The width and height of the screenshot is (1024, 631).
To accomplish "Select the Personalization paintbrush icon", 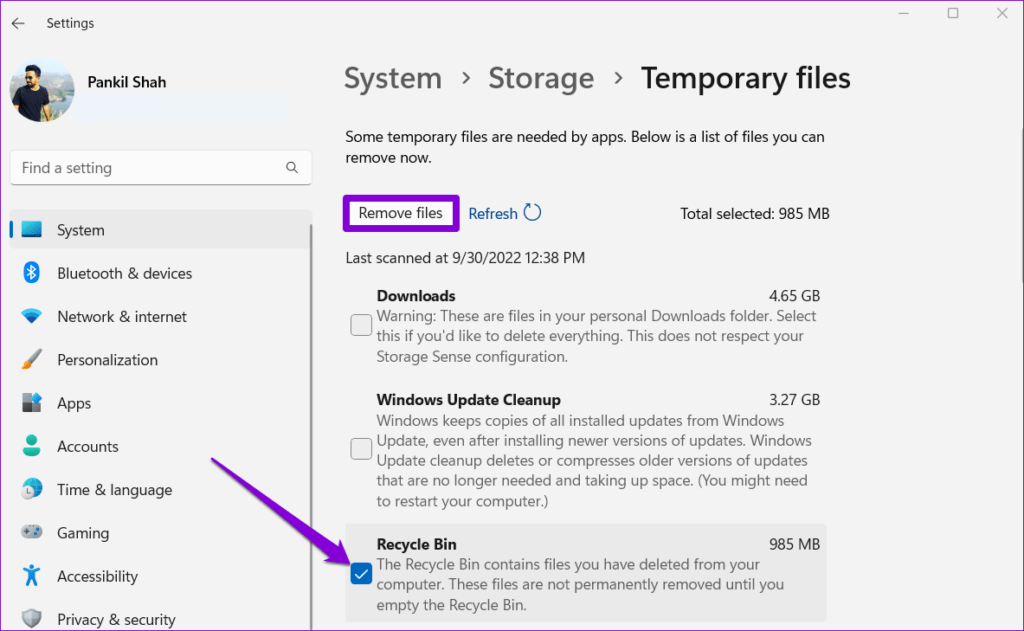I will click(31, 359).
